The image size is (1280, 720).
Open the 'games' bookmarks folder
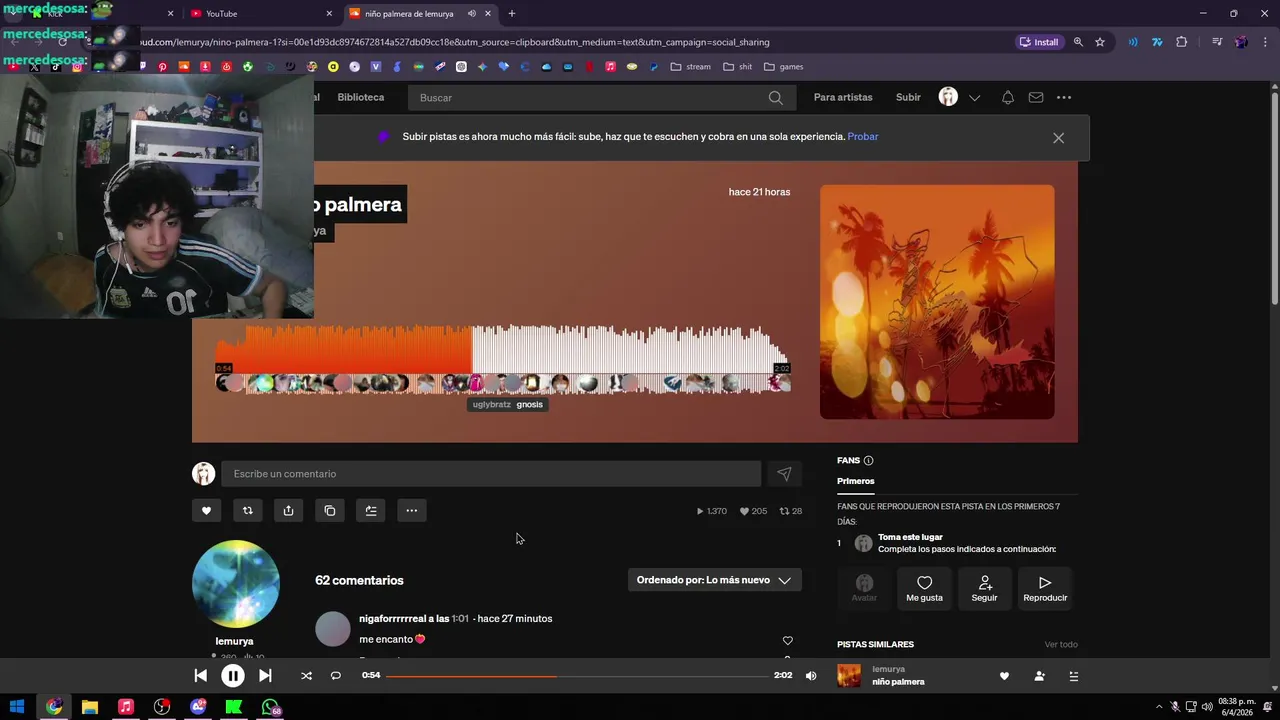point(784,67)
